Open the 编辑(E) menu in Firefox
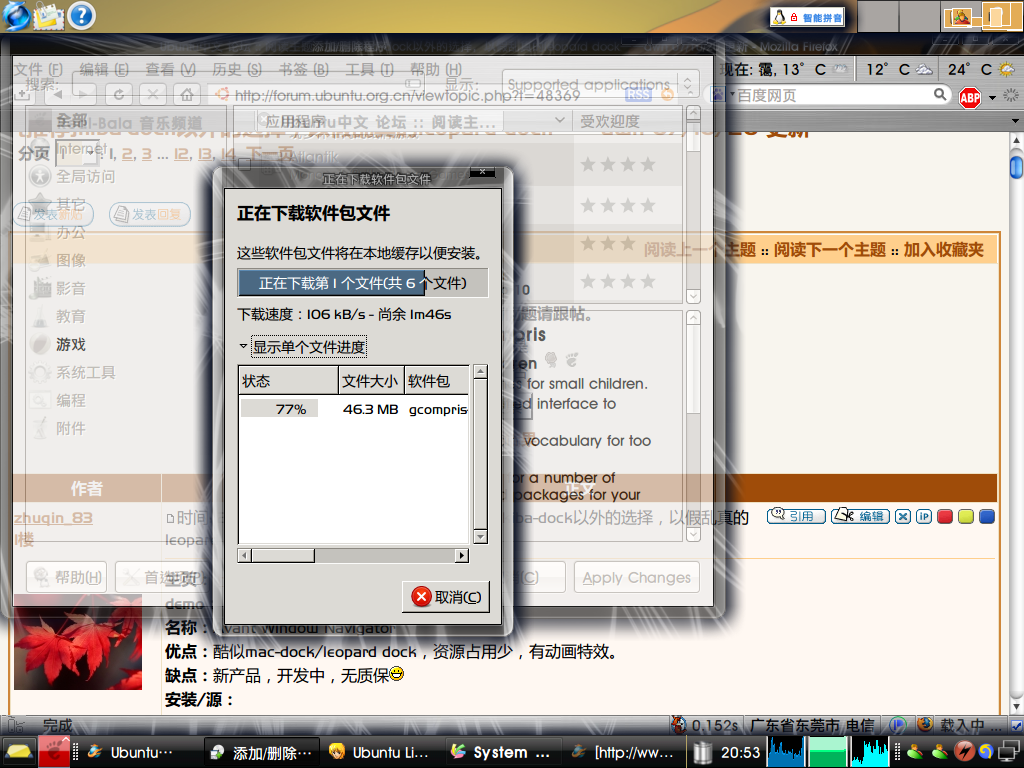Viewport: 1024px width, 768px height. pos(104,69)
